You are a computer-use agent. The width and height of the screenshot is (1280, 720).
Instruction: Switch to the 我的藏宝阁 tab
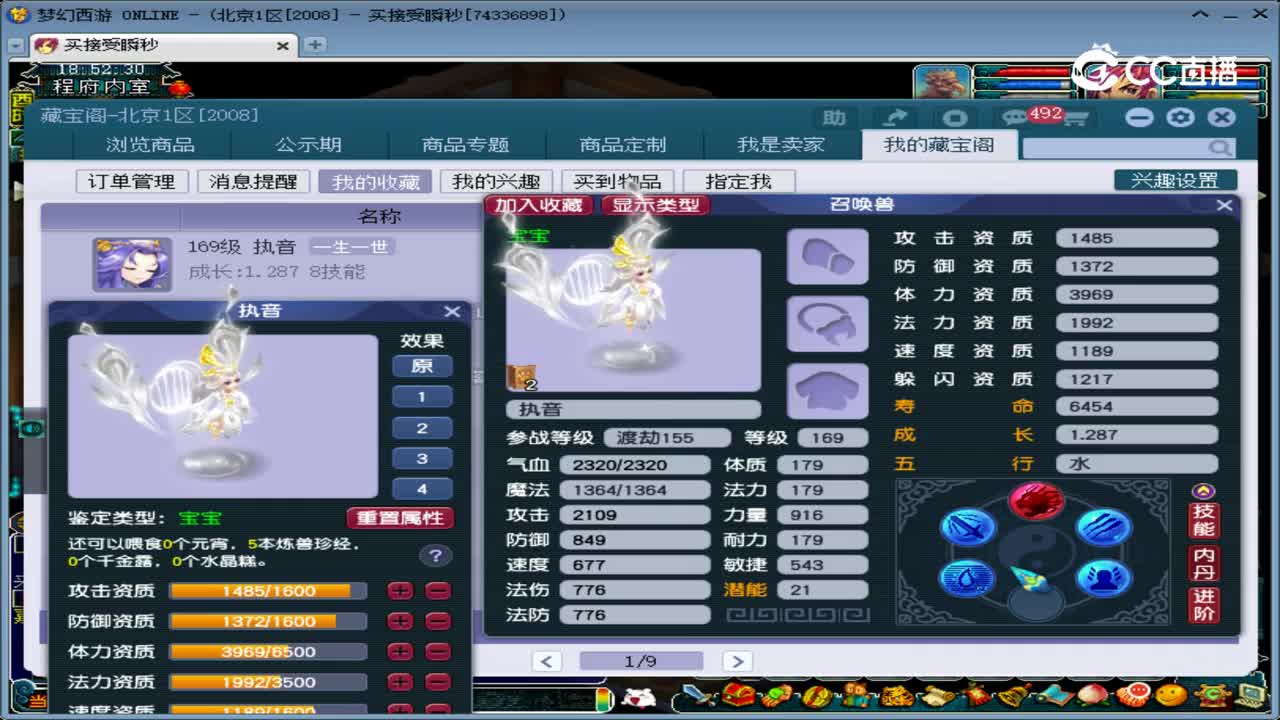click(939, 145)
